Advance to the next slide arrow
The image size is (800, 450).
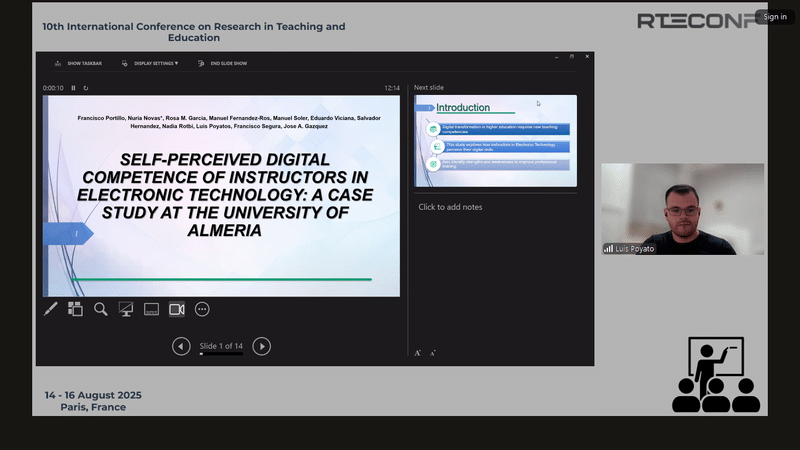(261, 346)
